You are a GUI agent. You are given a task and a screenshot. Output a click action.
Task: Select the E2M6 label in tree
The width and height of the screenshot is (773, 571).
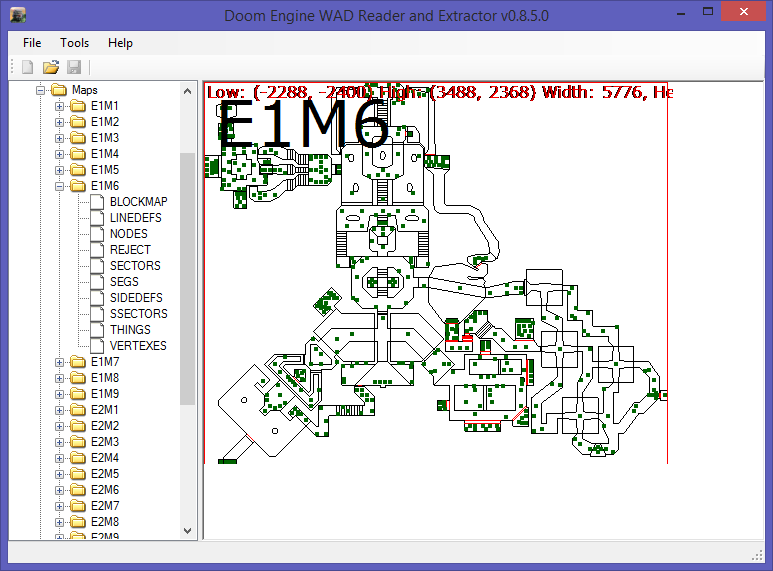tap(105, 490)
